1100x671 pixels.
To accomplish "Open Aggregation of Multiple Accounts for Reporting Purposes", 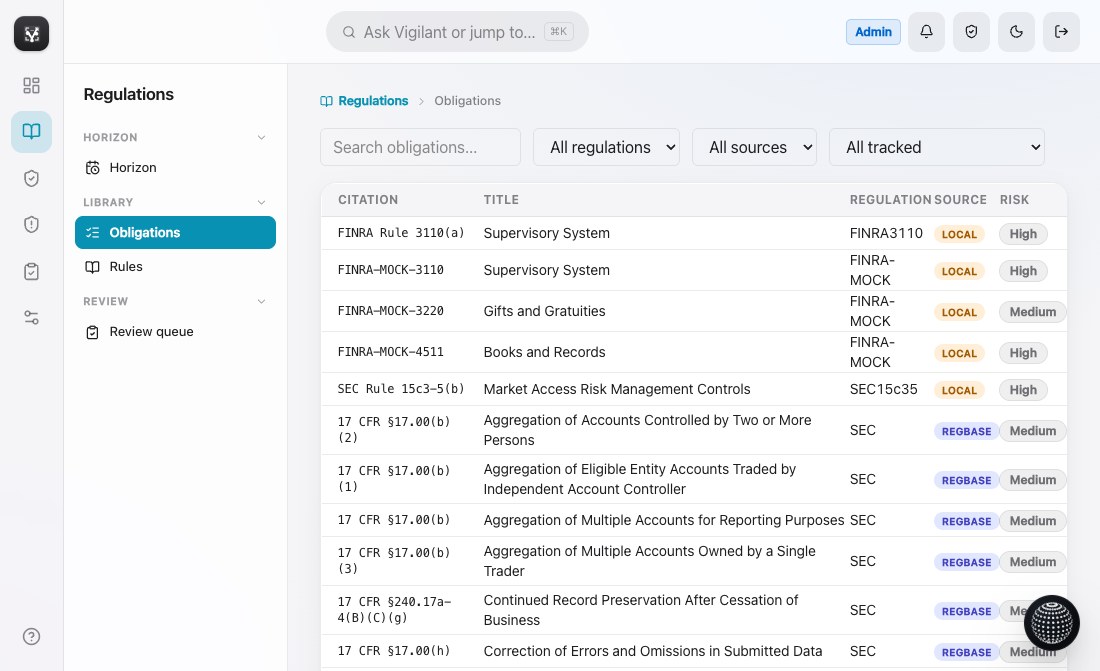I will point(664,520).
